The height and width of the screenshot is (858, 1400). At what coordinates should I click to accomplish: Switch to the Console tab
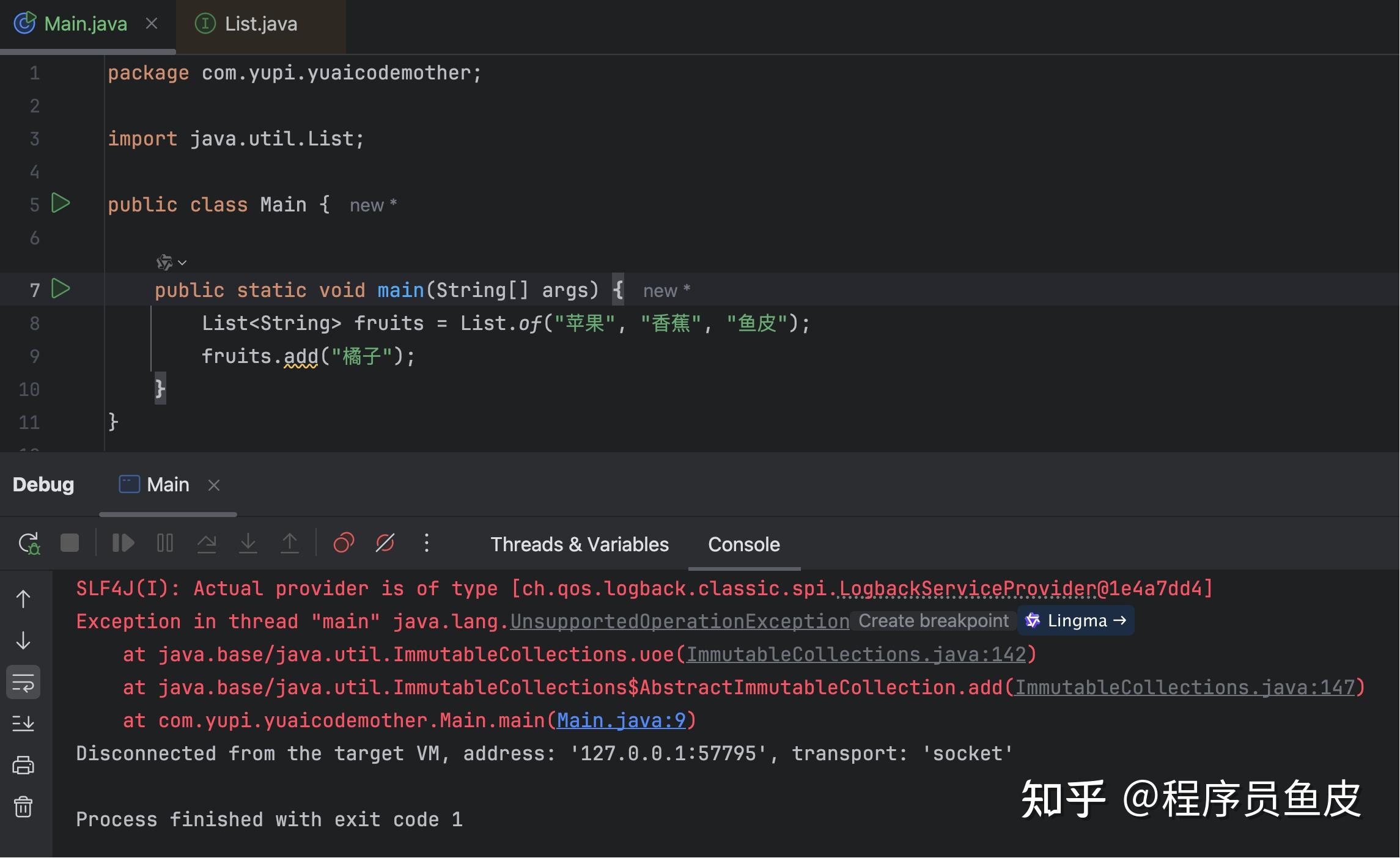[744, 544]
